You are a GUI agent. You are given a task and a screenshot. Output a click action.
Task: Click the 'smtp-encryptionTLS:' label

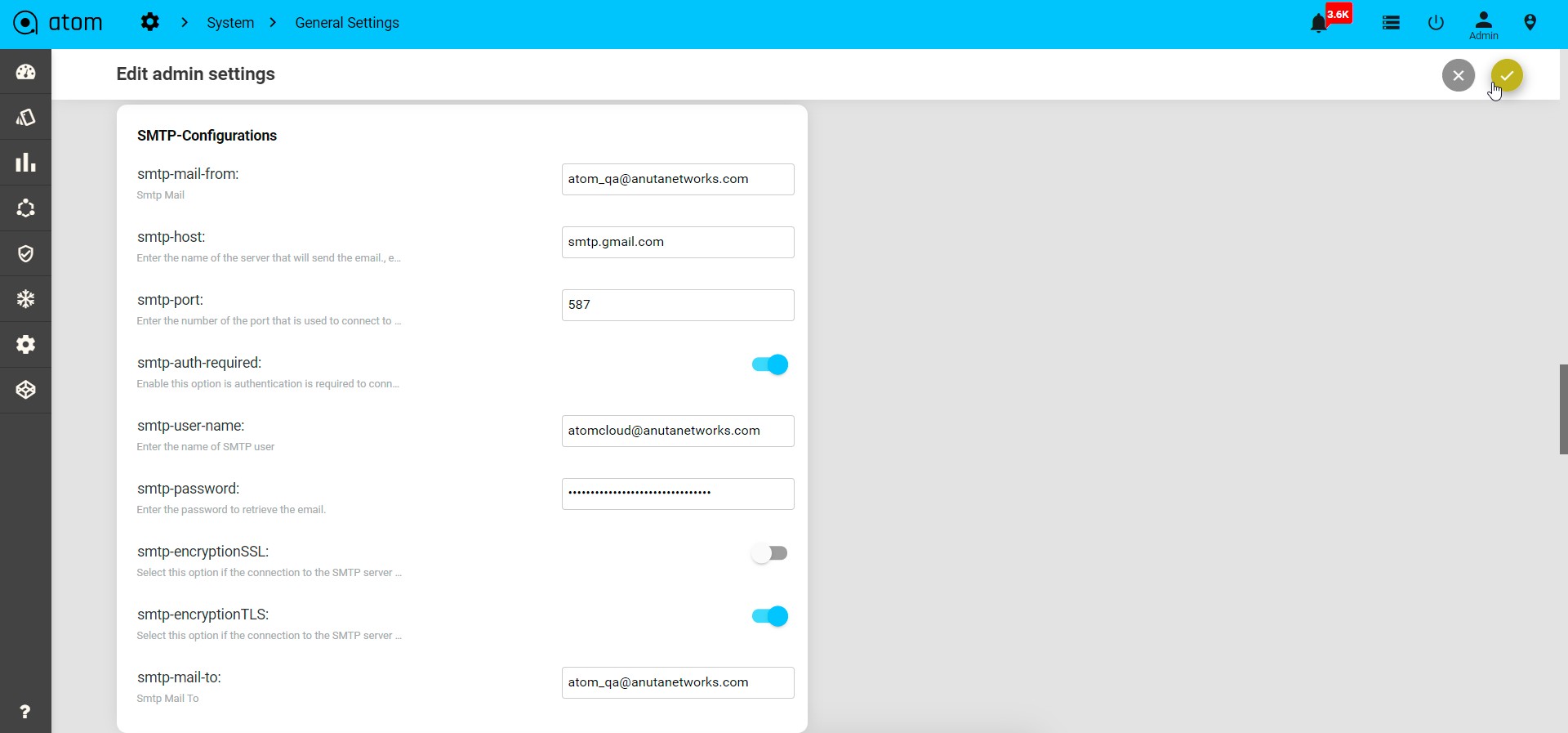[203, 615]
